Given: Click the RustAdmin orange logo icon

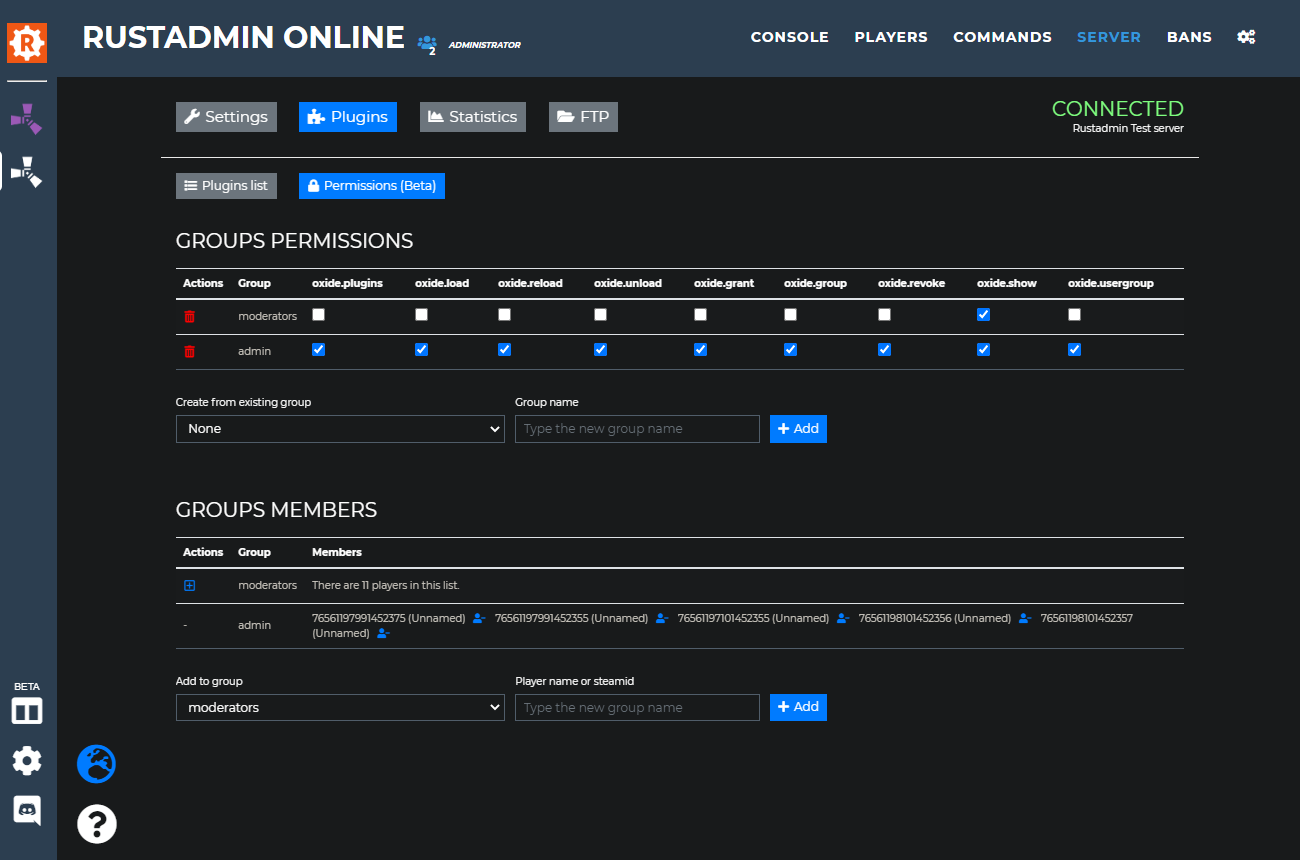Looking at the screenshot, I should (x=27, y=42).
